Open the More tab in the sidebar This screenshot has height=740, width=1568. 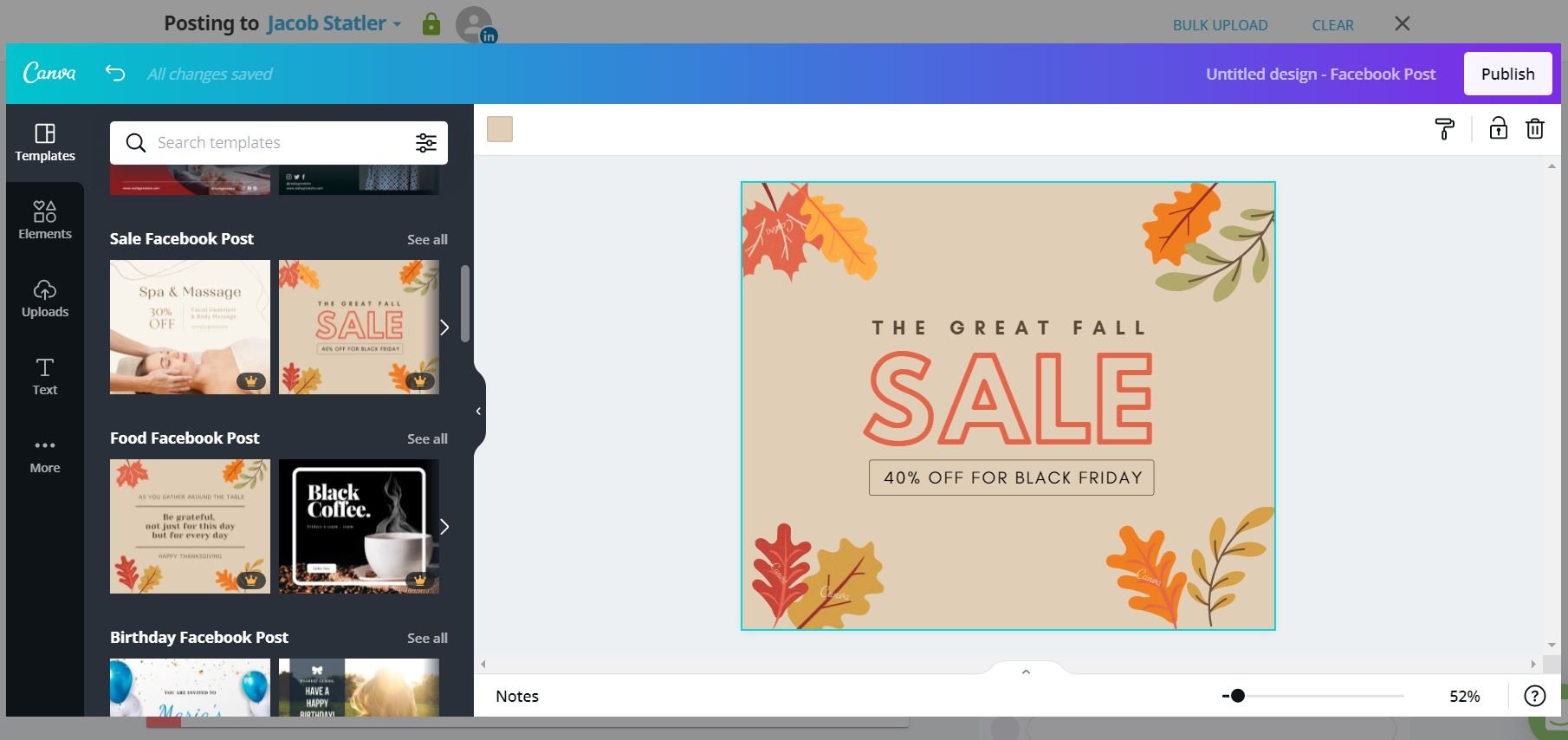pyautogui.click(x=45, y=454)
